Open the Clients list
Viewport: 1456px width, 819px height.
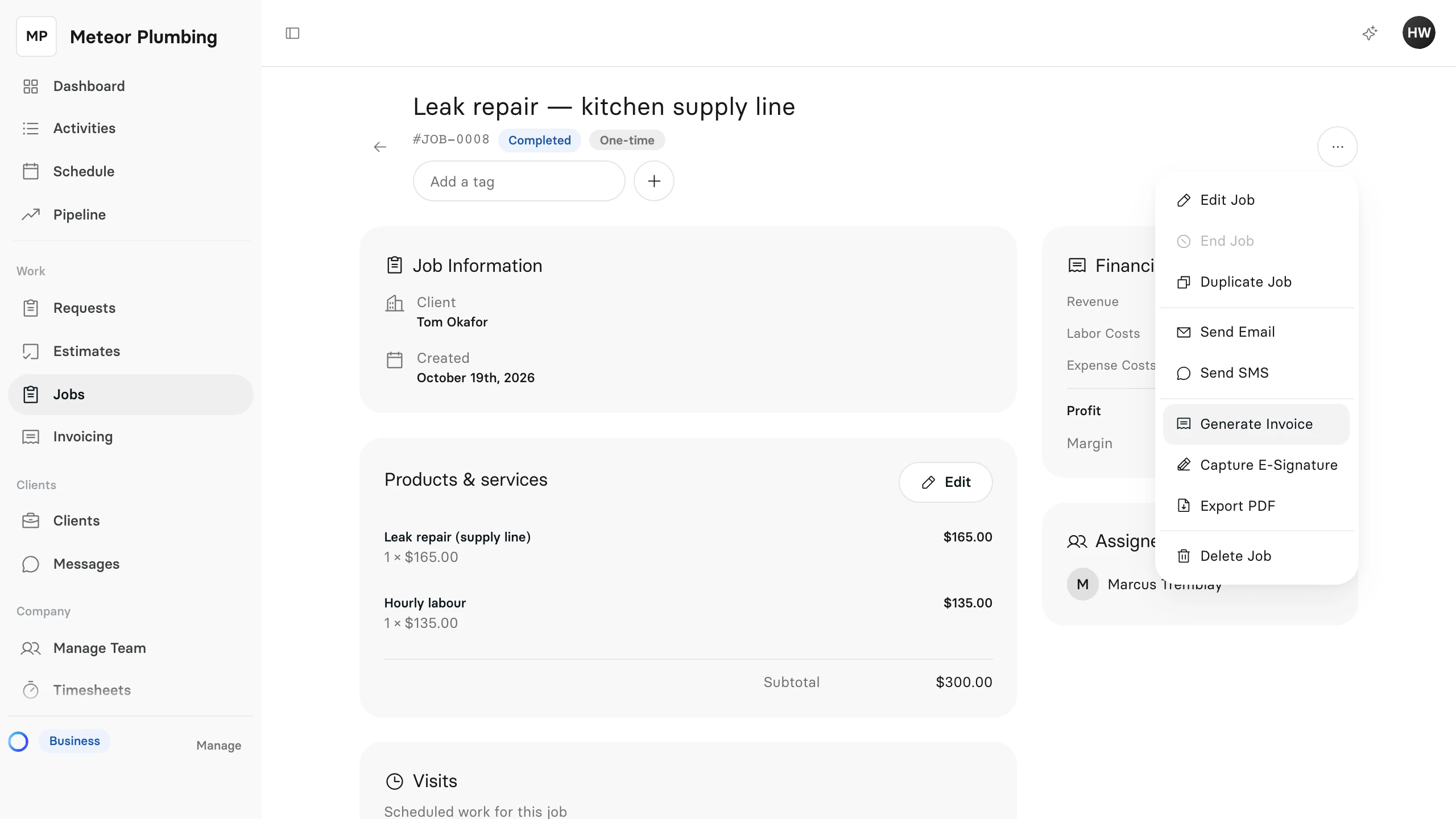tap(131, 521)
